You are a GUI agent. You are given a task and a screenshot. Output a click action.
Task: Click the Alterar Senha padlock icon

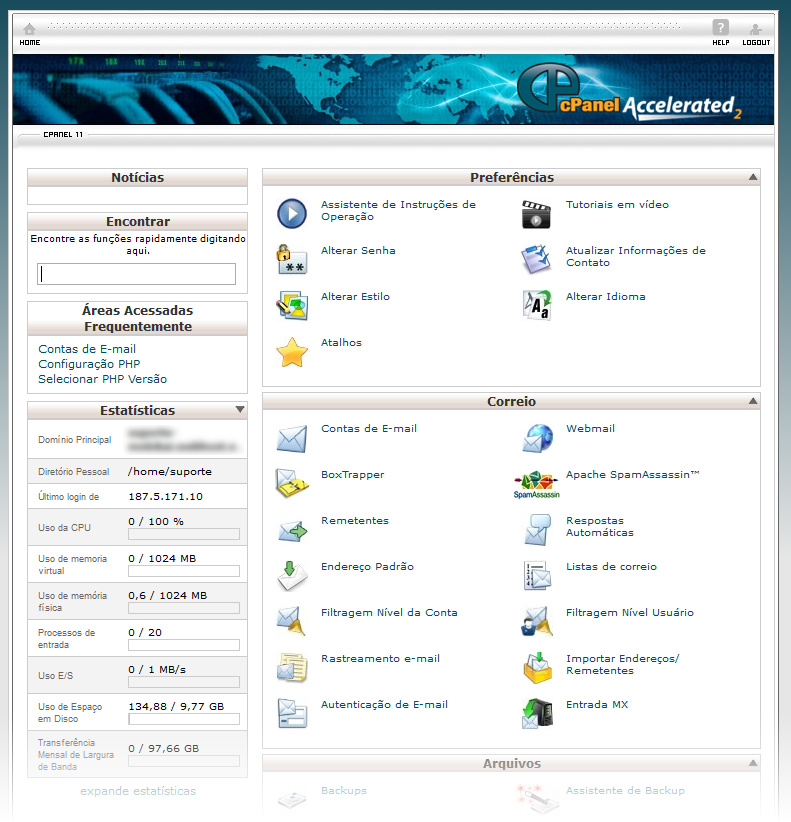tap(291, 259)
